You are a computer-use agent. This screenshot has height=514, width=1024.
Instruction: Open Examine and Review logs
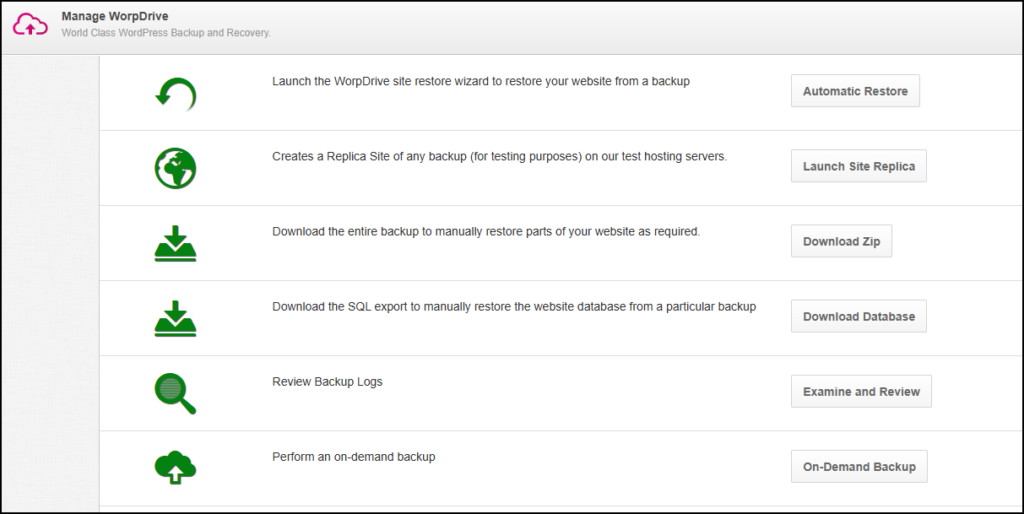pyautogui.click(x=861, y=391)
